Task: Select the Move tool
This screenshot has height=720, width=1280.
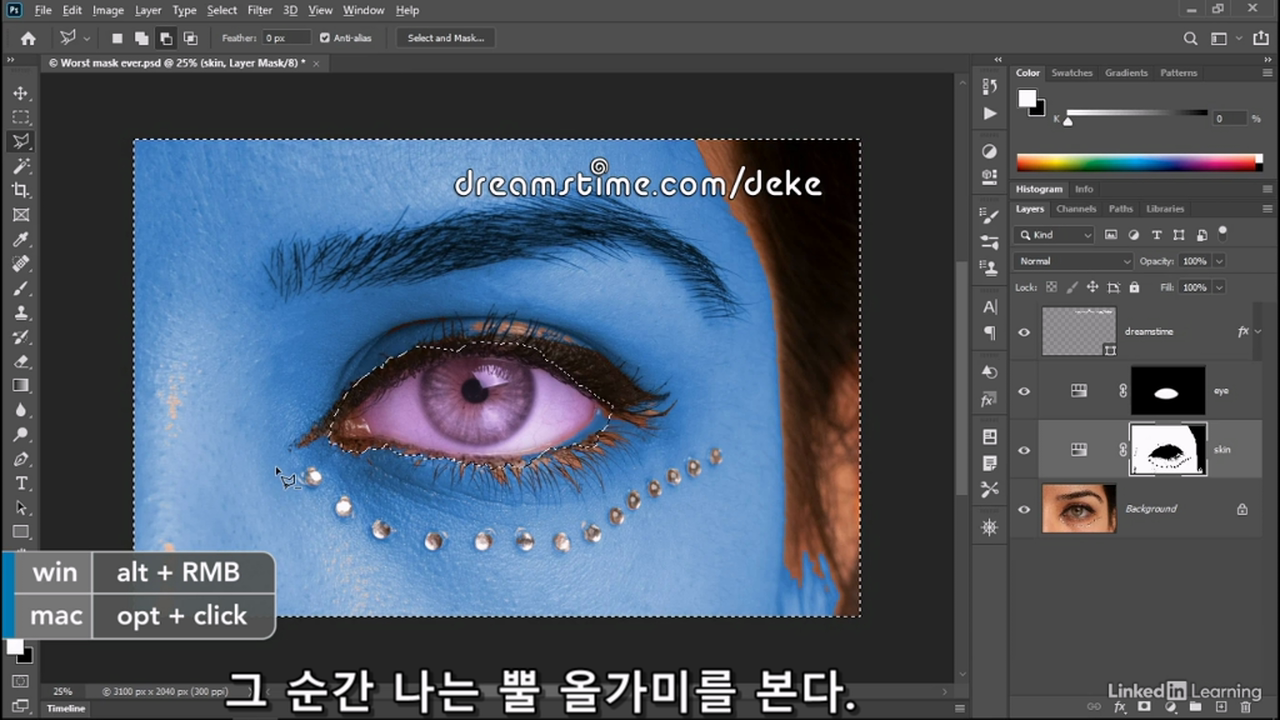Action: pos(21,93)
